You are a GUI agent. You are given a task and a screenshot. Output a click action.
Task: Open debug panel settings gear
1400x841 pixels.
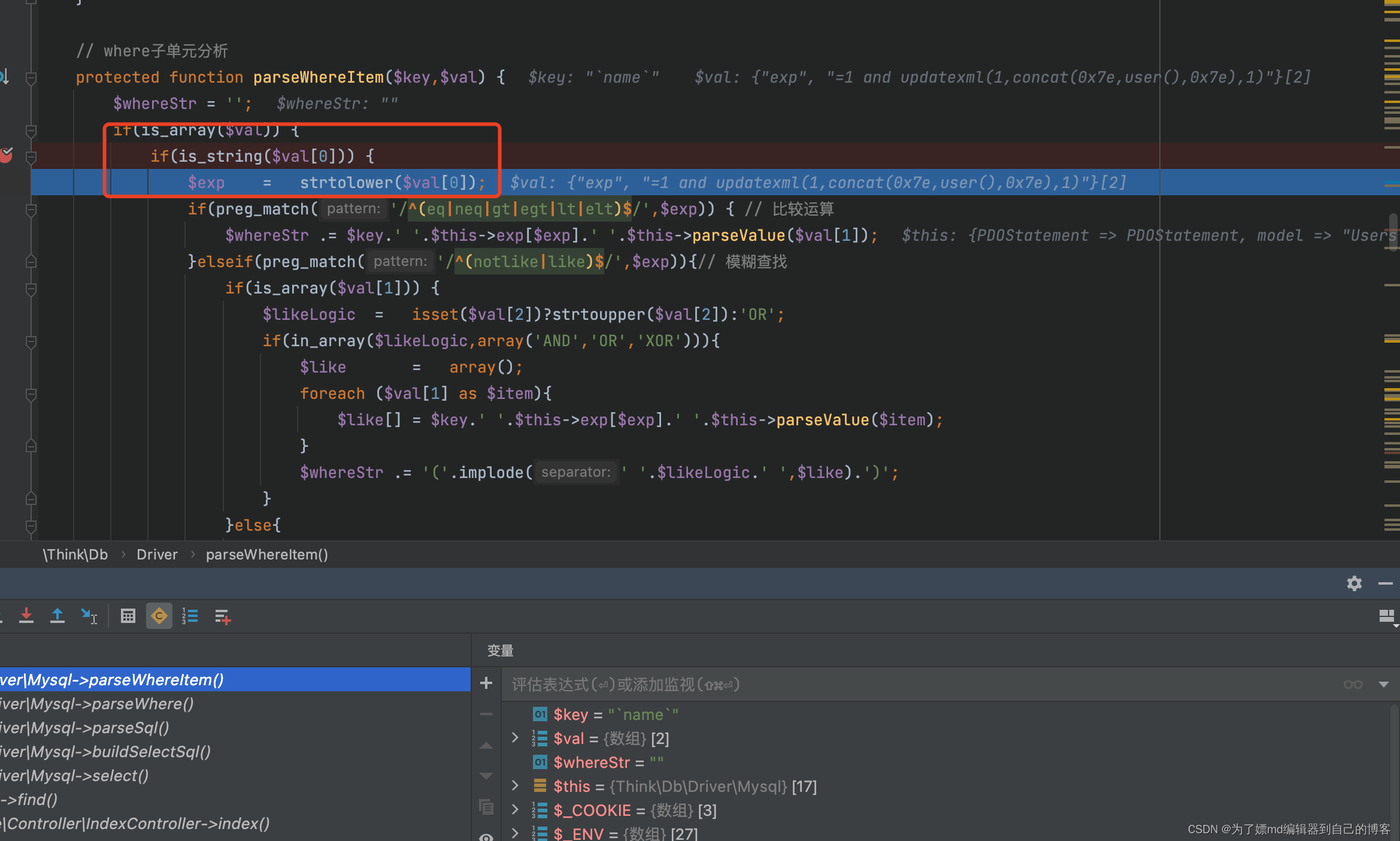[x=1354, y=583]
